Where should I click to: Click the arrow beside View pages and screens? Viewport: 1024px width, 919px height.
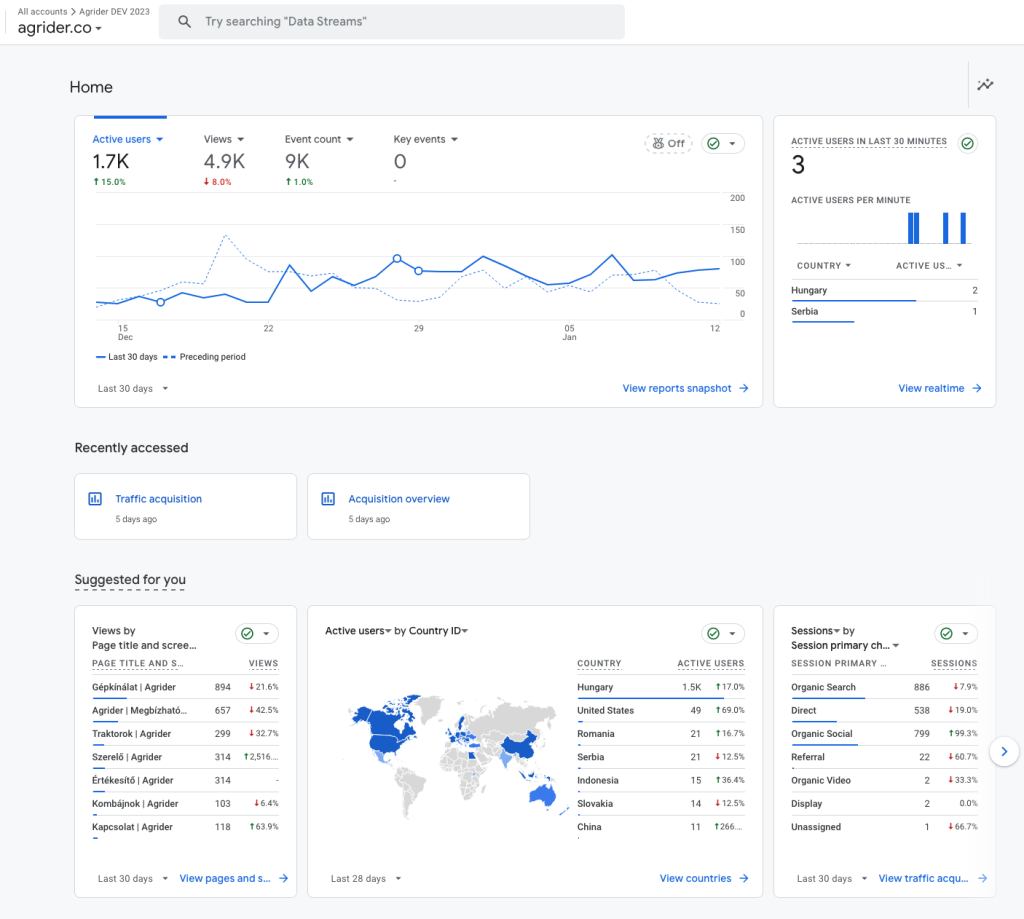pos(283,879)
